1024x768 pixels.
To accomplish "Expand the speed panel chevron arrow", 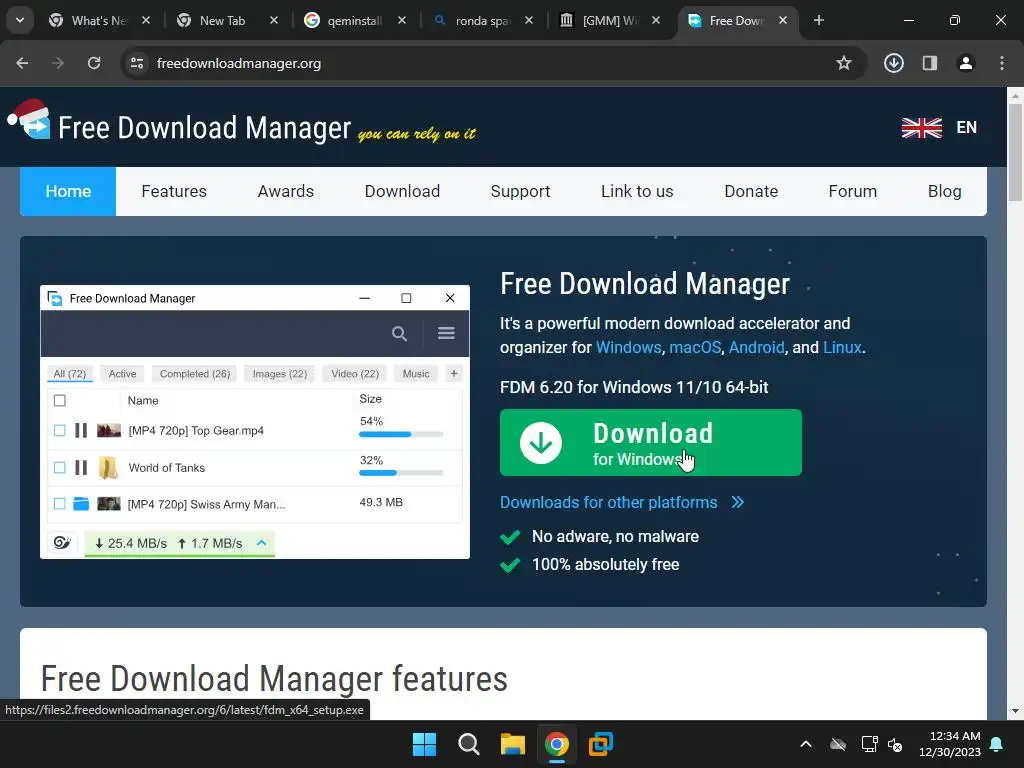I will 262,543.
